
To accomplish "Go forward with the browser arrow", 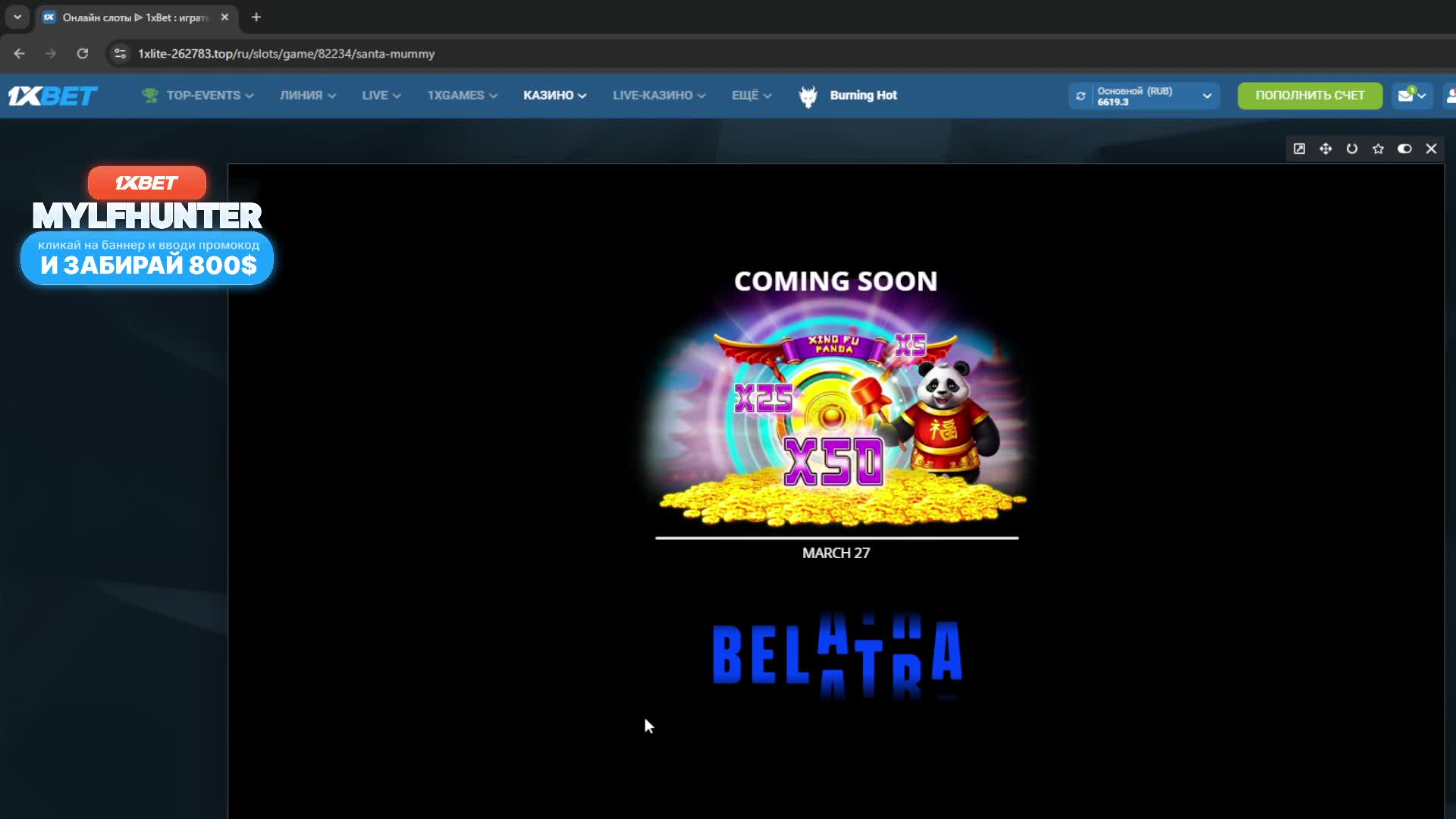I will pos(51,54).
